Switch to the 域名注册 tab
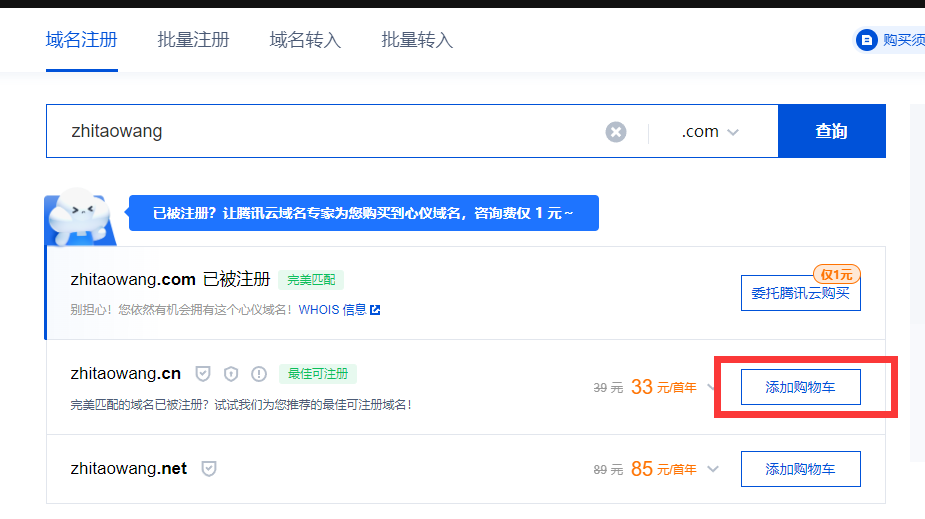This screenshot has width=925, height=519. [x=81, y=40]
